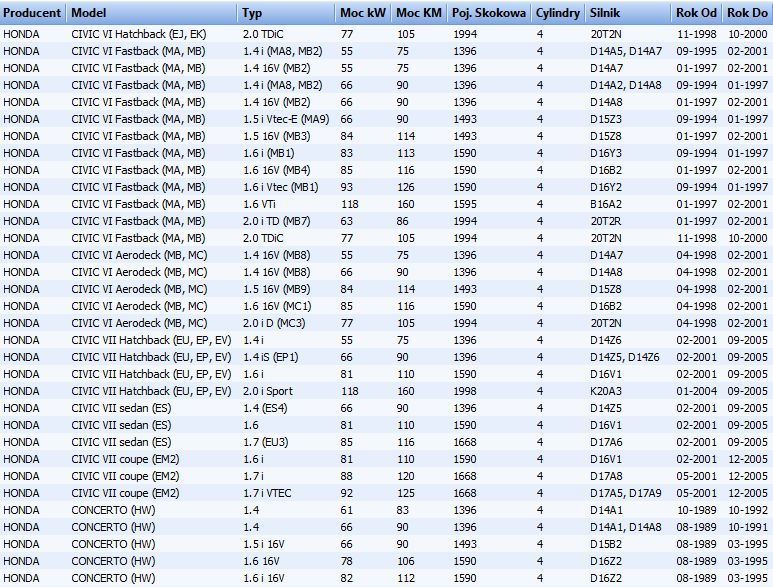Select engine cell D17A8
Viewport: 773px width, 587px height.
(x=606, y=476)
